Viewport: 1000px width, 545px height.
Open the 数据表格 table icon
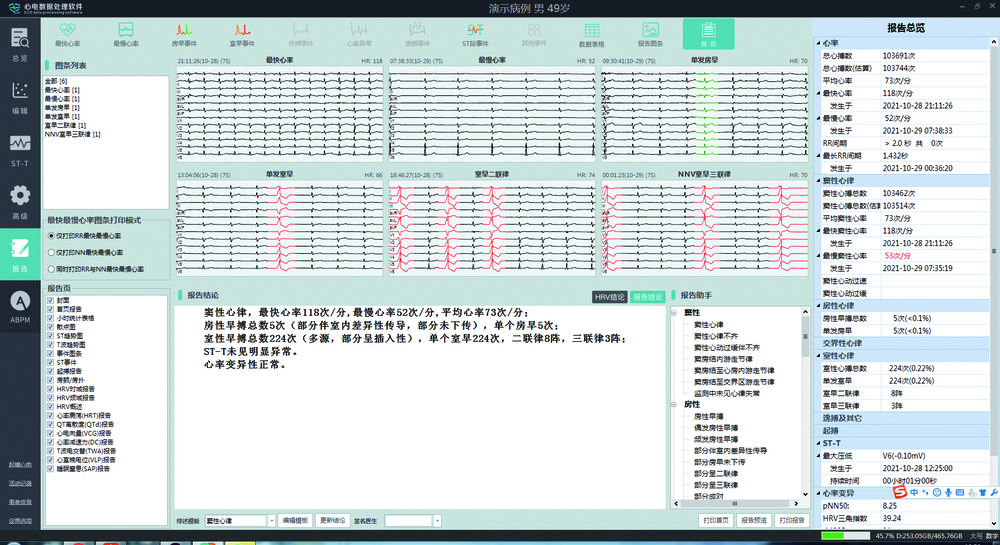(x=592, y=34)
